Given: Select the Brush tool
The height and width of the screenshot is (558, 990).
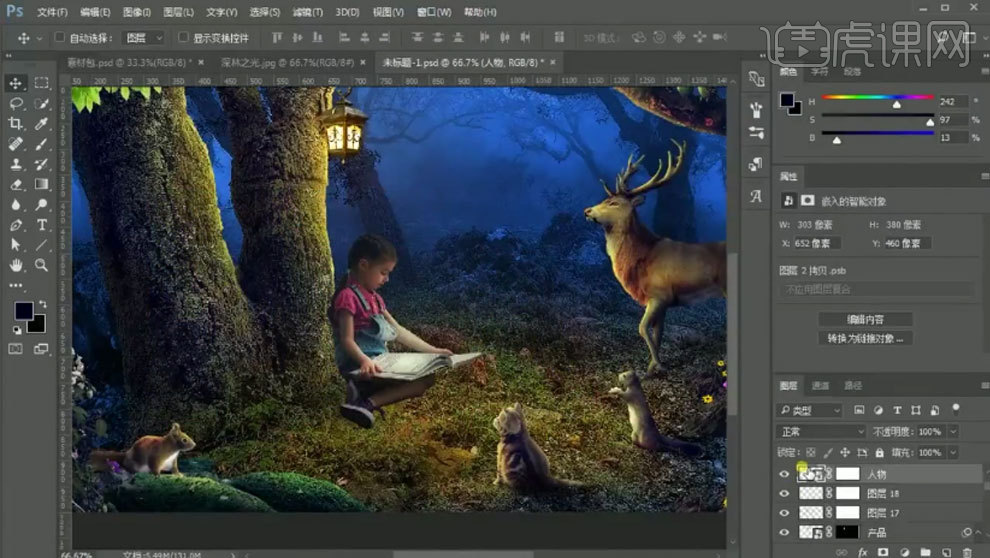Looking at the screenshot, I should pos(42,144).
